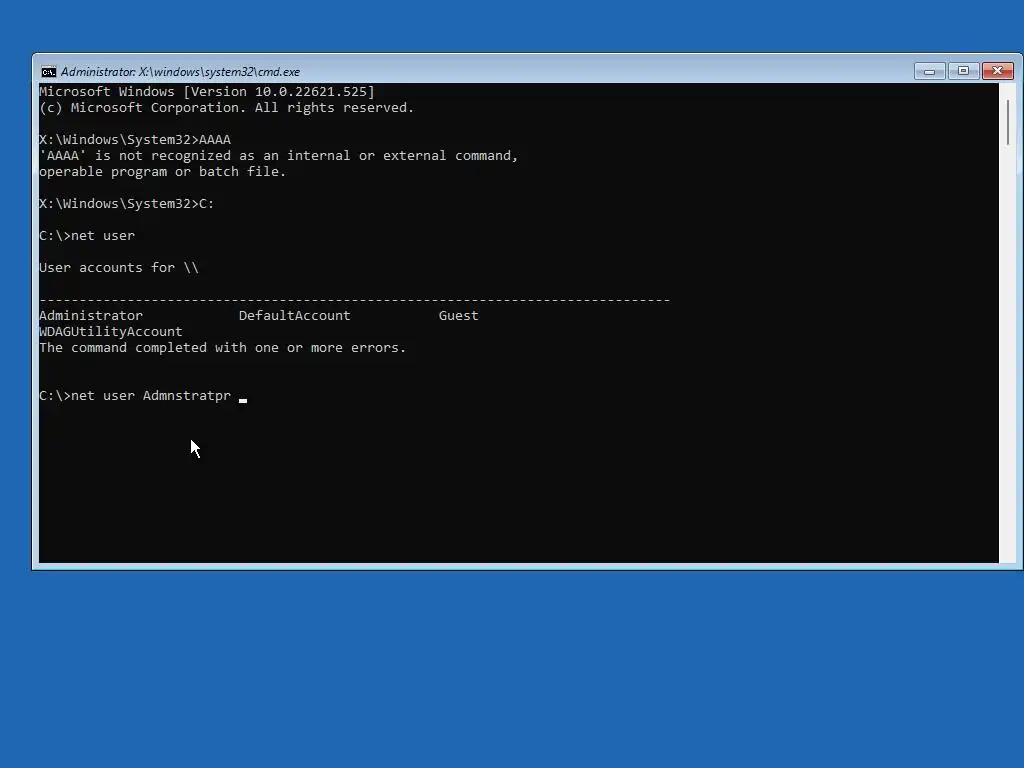Click the "Administrator" account name in list
The width and height of the screenshot is (1024, 768).
[x=91, y=315]
